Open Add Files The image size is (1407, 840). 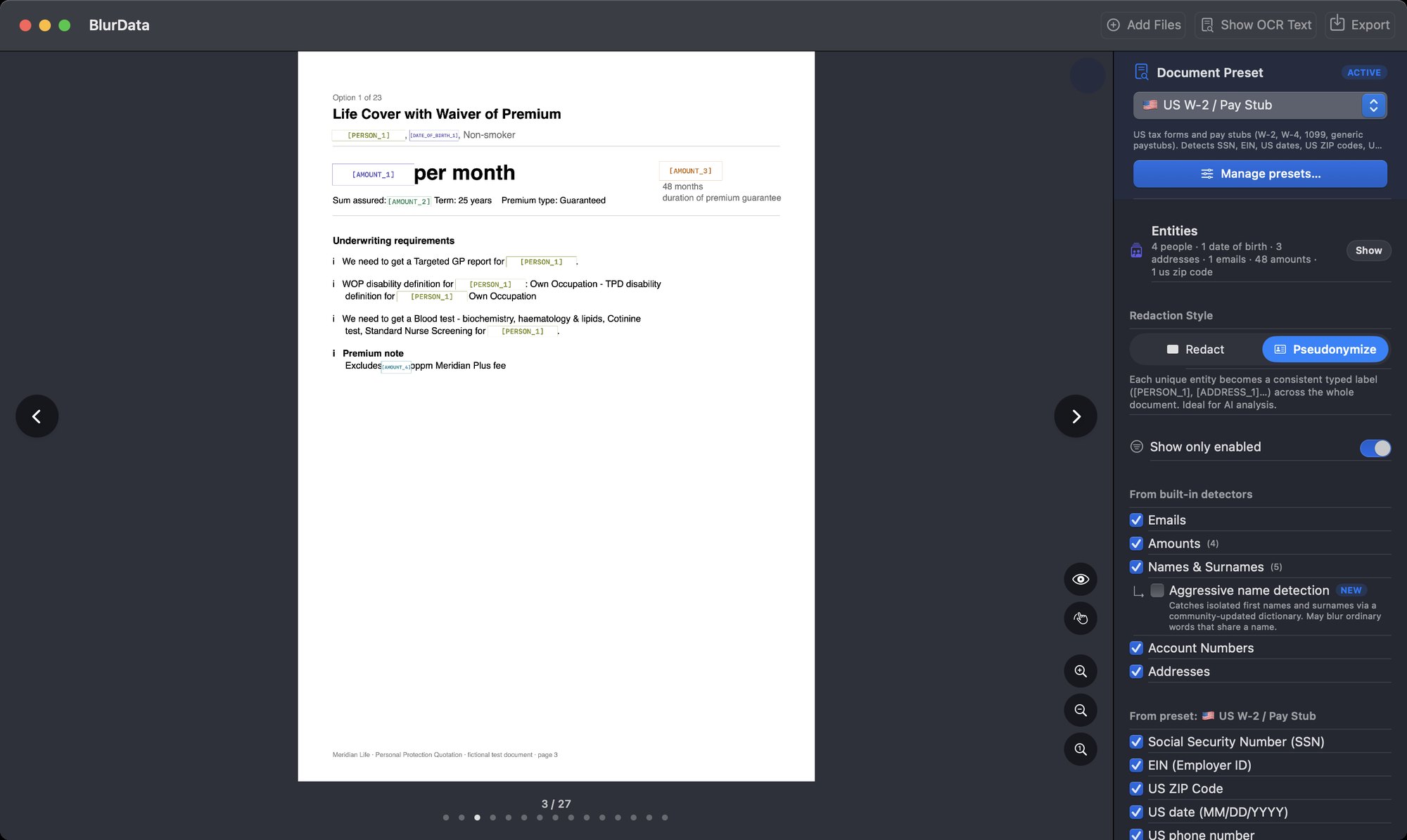coord(1143,25)
